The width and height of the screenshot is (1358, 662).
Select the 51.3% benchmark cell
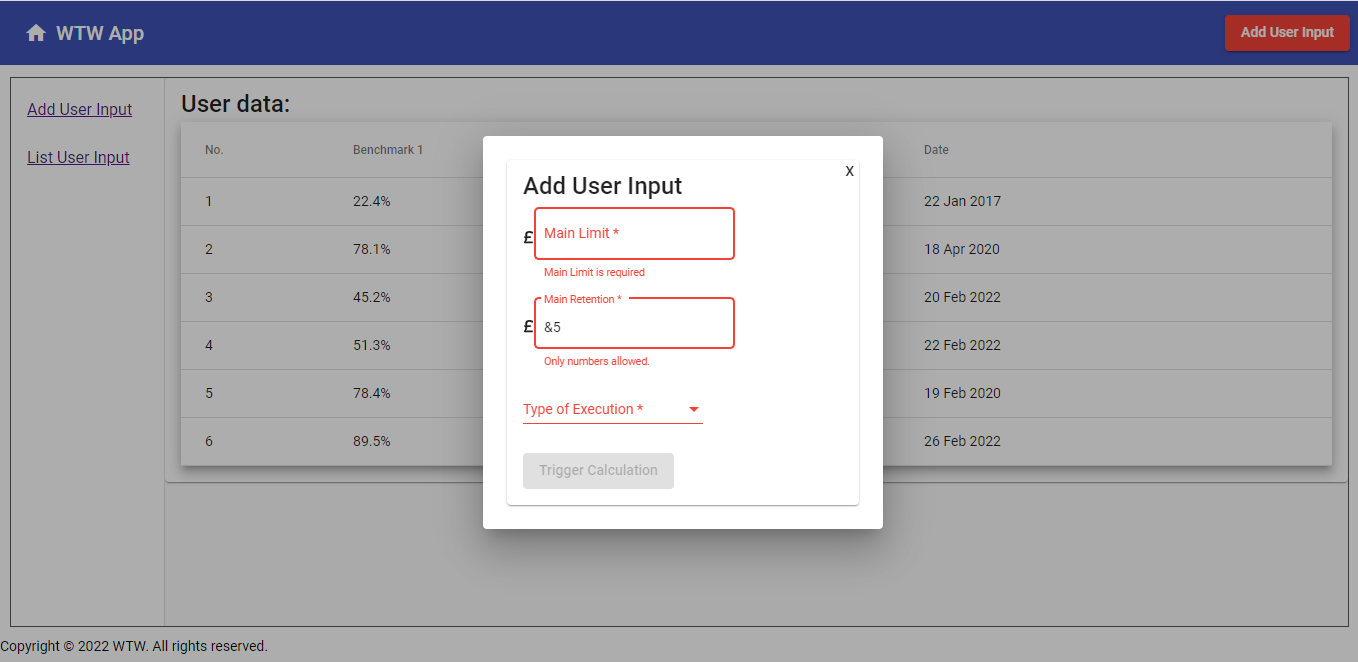372,345
